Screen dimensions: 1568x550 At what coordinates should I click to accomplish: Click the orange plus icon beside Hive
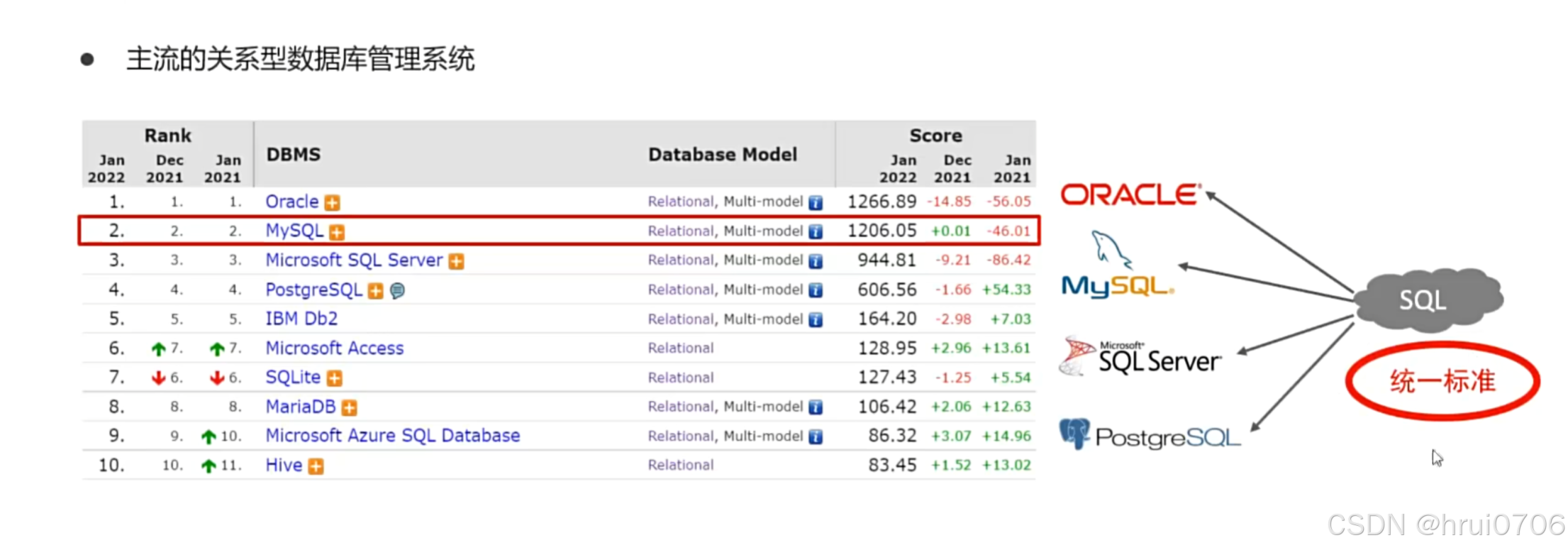pos(316,466)
